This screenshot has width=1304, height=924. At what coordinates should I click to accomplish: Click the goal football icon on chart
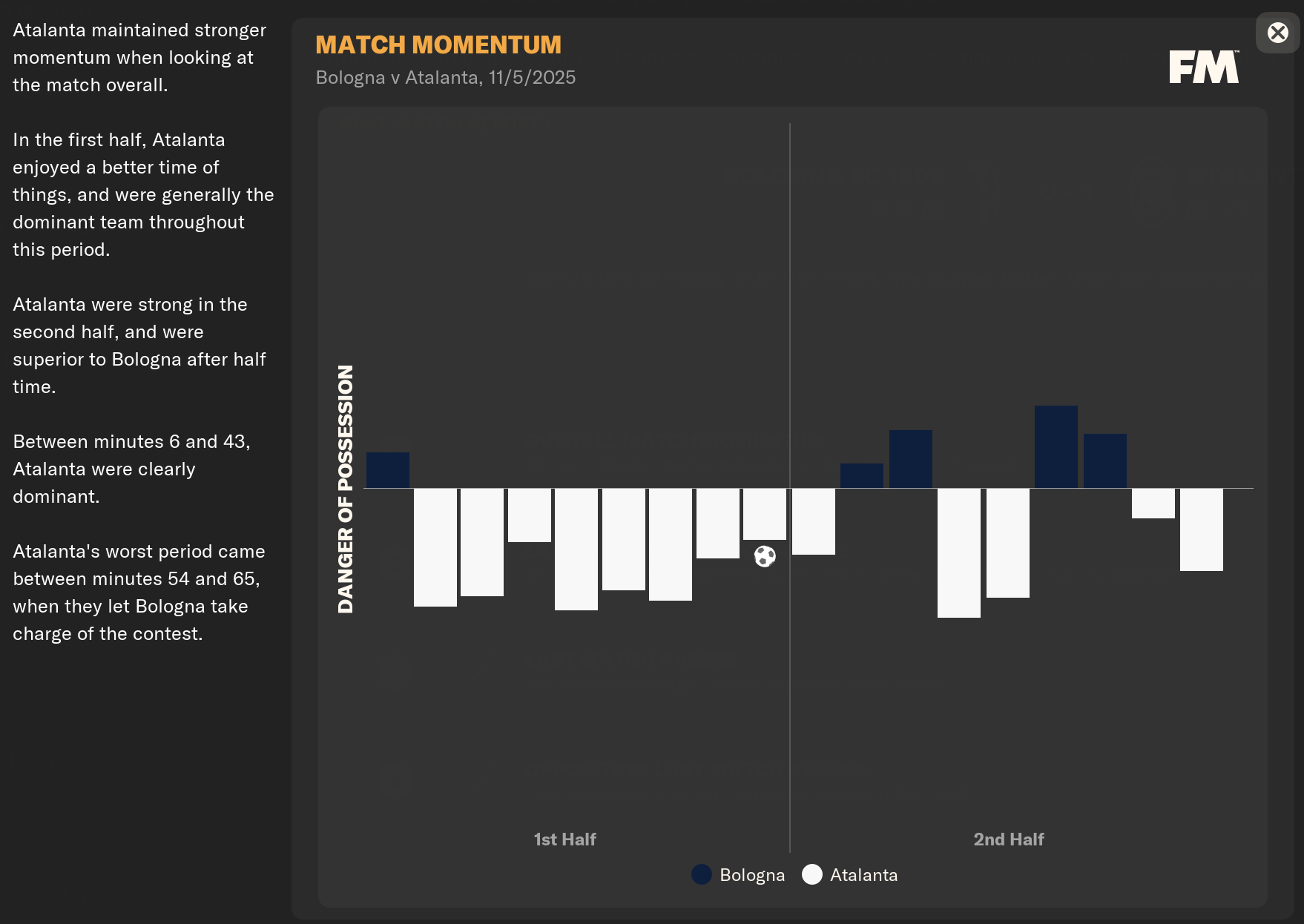pyautogui.click(x=765, y=556)
